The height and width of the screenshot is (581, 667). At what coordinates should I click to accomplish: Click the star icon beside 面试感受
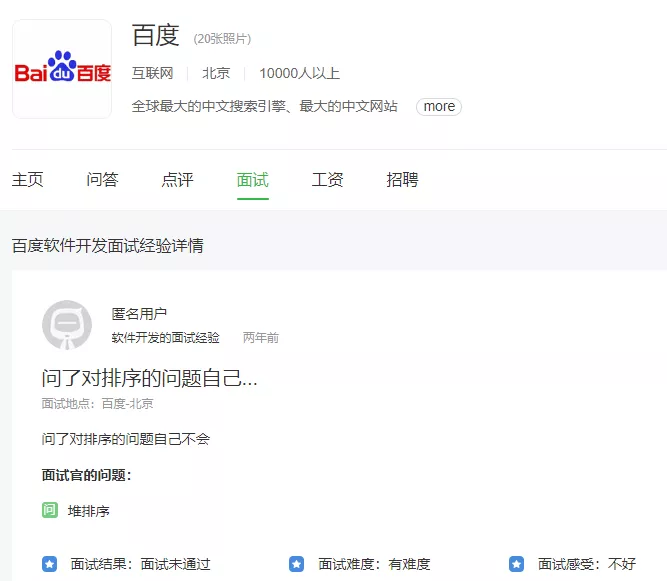(516, 564)
